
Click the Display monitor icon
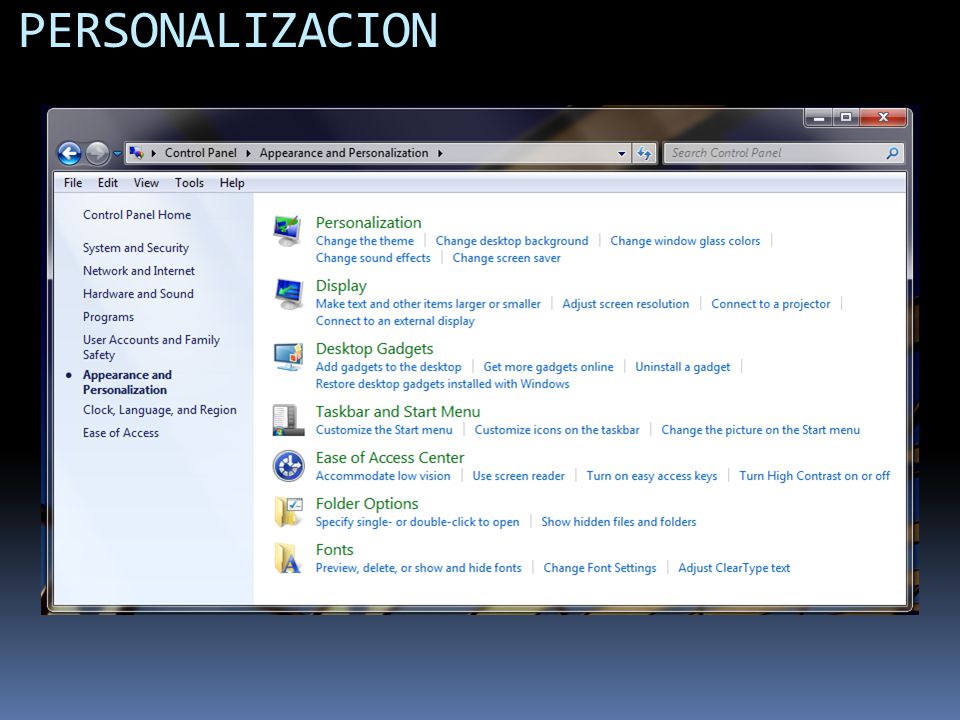288,294
